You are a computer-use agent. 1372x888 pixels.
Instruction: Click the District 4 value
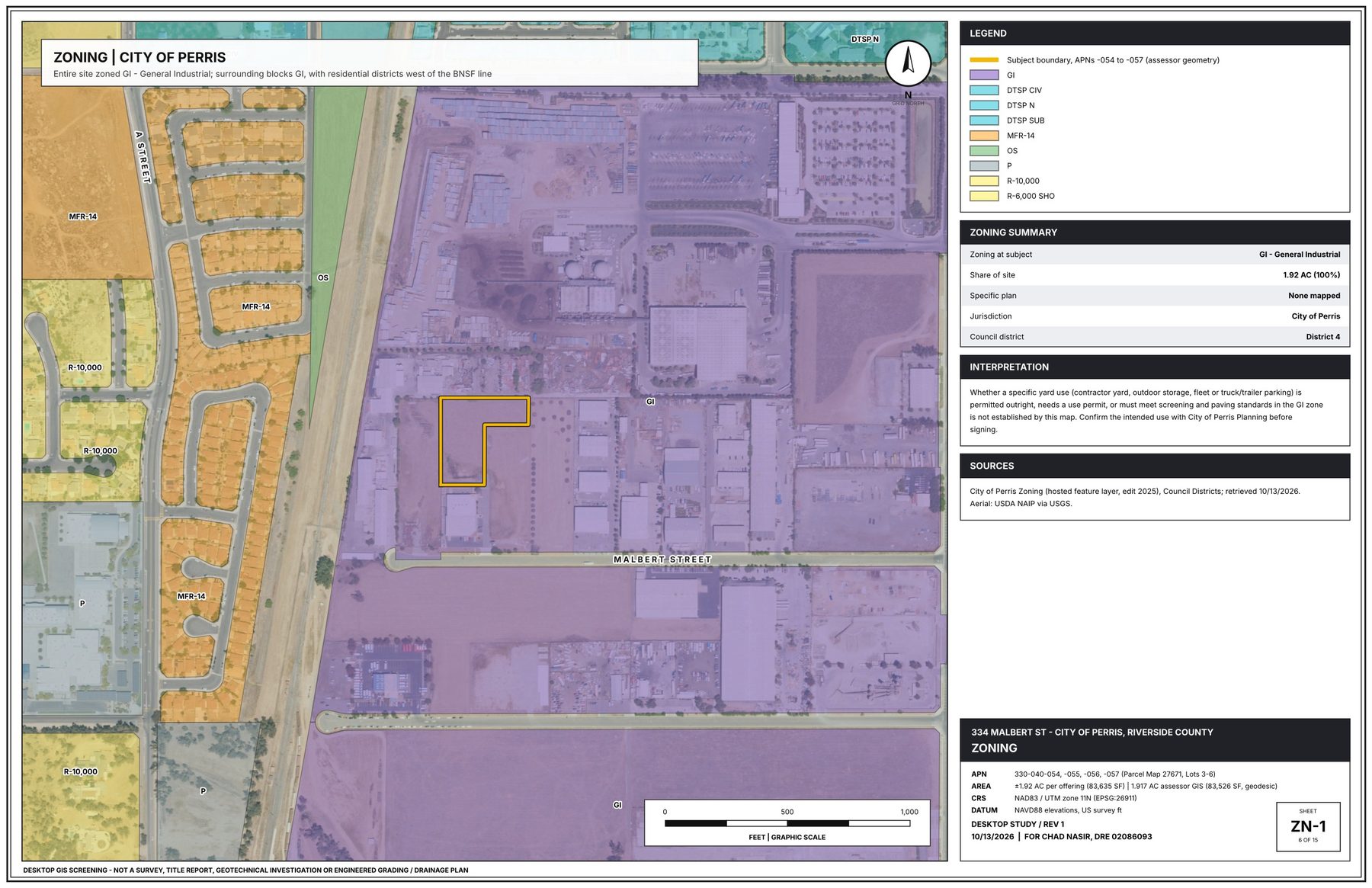click(x=1322, y=337)
